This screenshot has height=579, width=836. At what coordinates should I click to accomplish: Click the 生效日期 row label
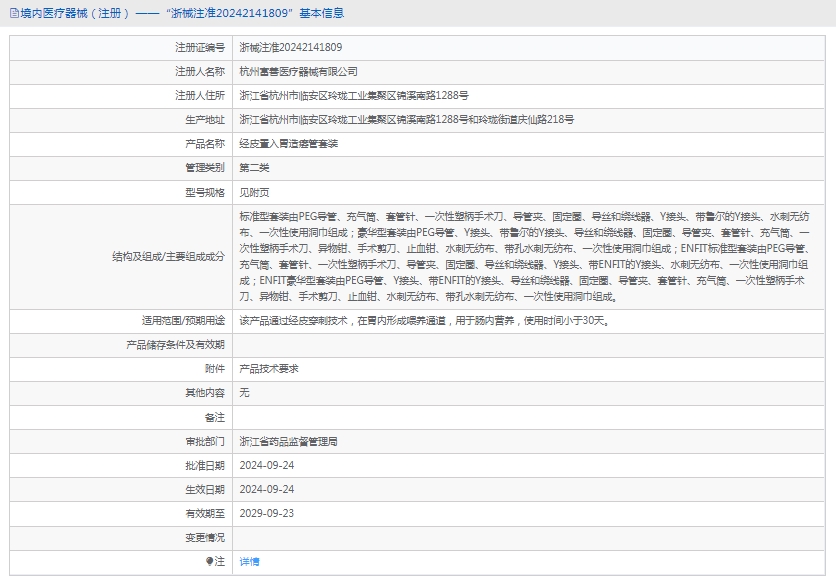(x=205, y=489)
